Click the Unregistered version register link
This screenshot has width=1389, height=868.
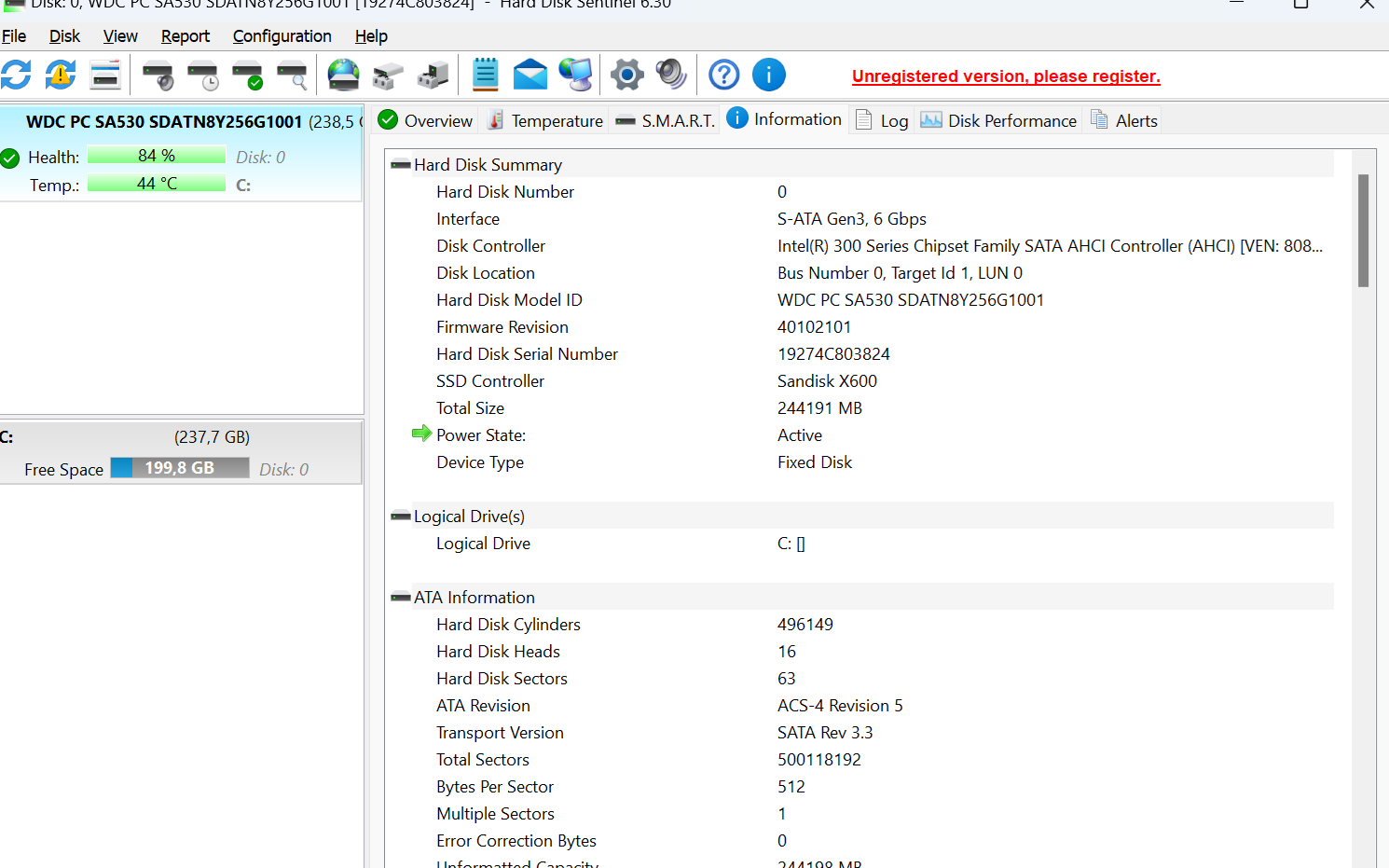1005,76
